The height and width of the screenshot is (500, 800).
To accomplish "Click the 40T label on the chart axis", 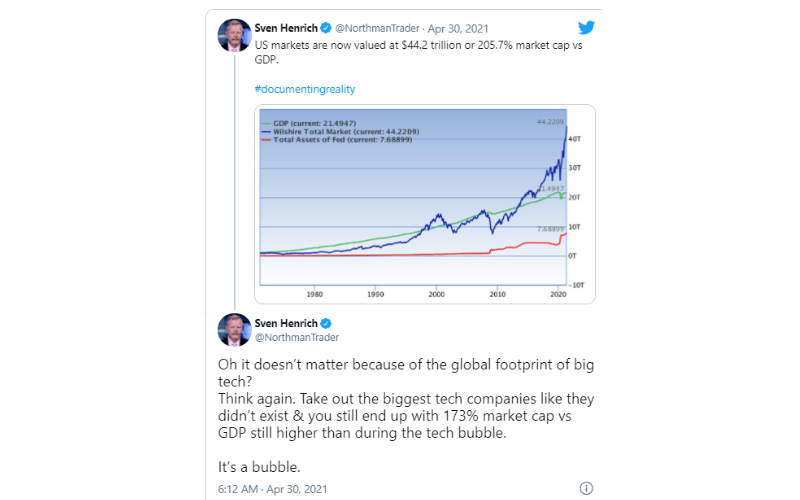I will [x=574, y=139].
